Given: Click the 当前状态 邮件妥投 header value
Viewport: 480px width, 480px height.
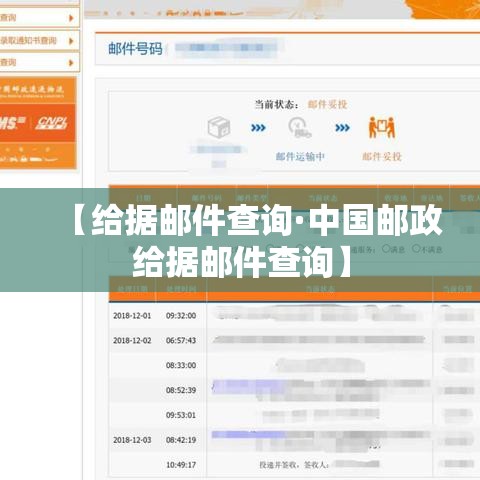Looking at the screenshot, I should [327, 104].
